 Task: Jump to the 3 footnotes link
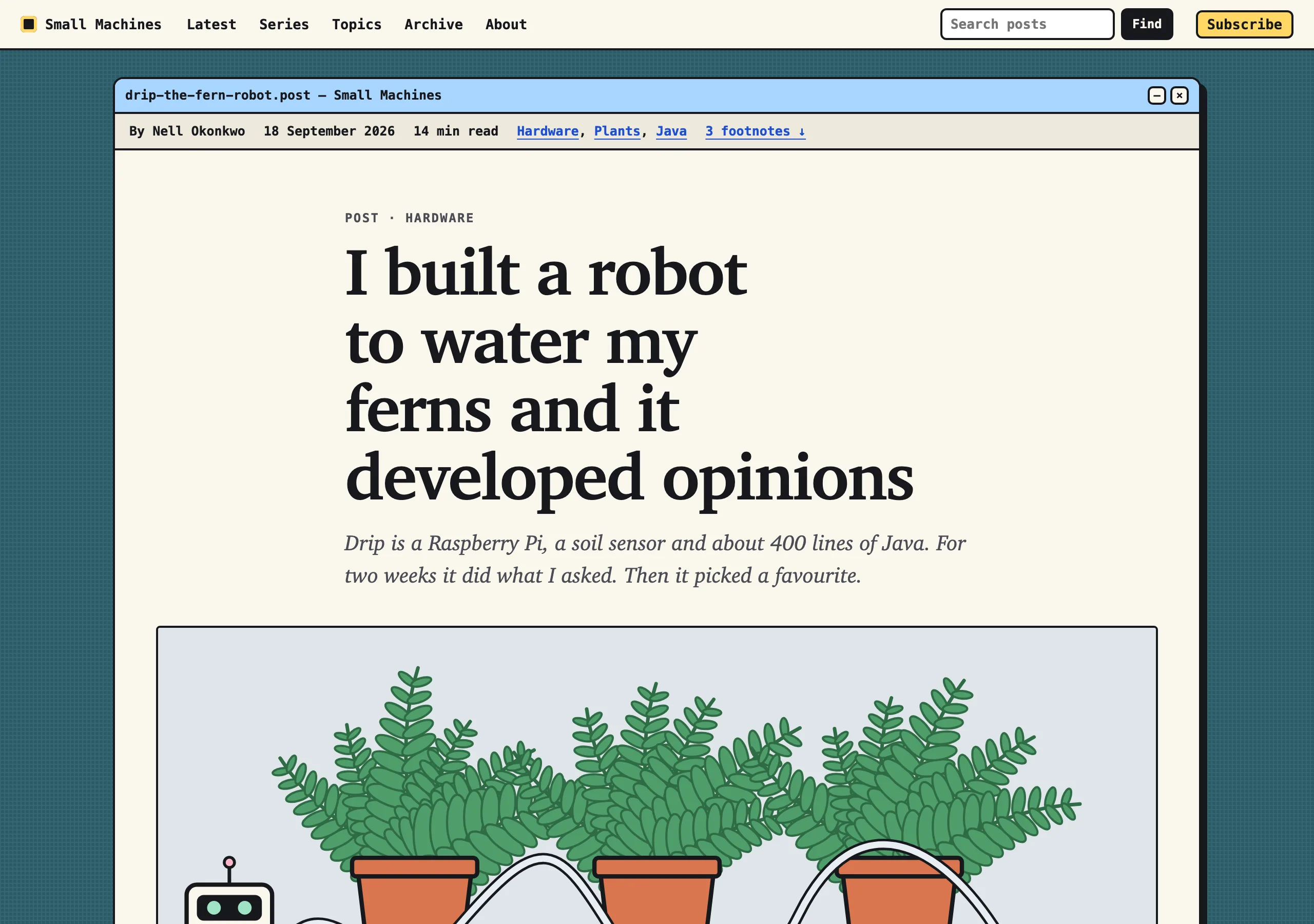click(x=755, y=131)
